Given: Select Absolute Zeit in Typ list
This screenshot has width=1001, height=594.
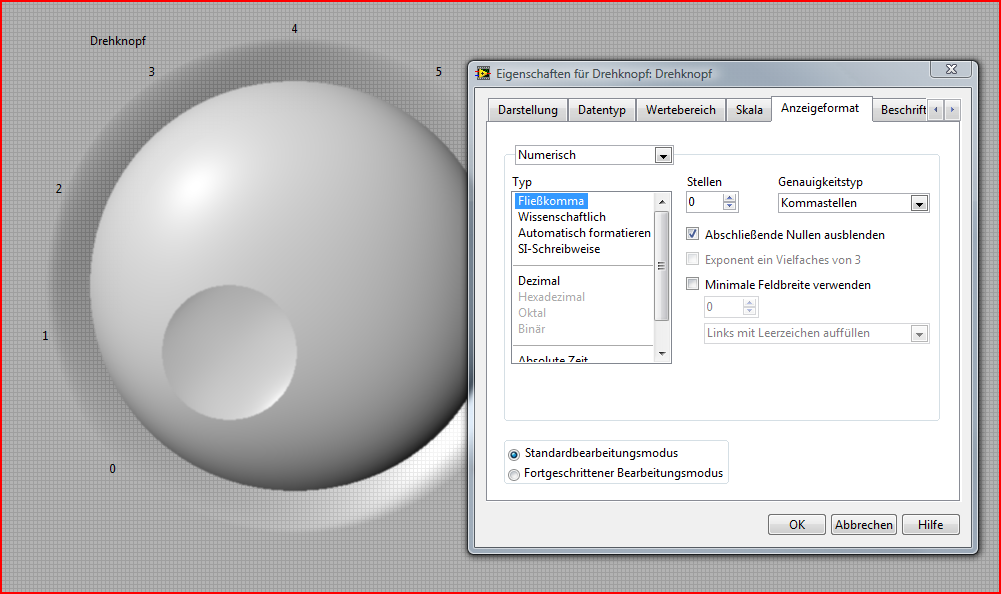Looking at the screenshot, I should [553, 359].
